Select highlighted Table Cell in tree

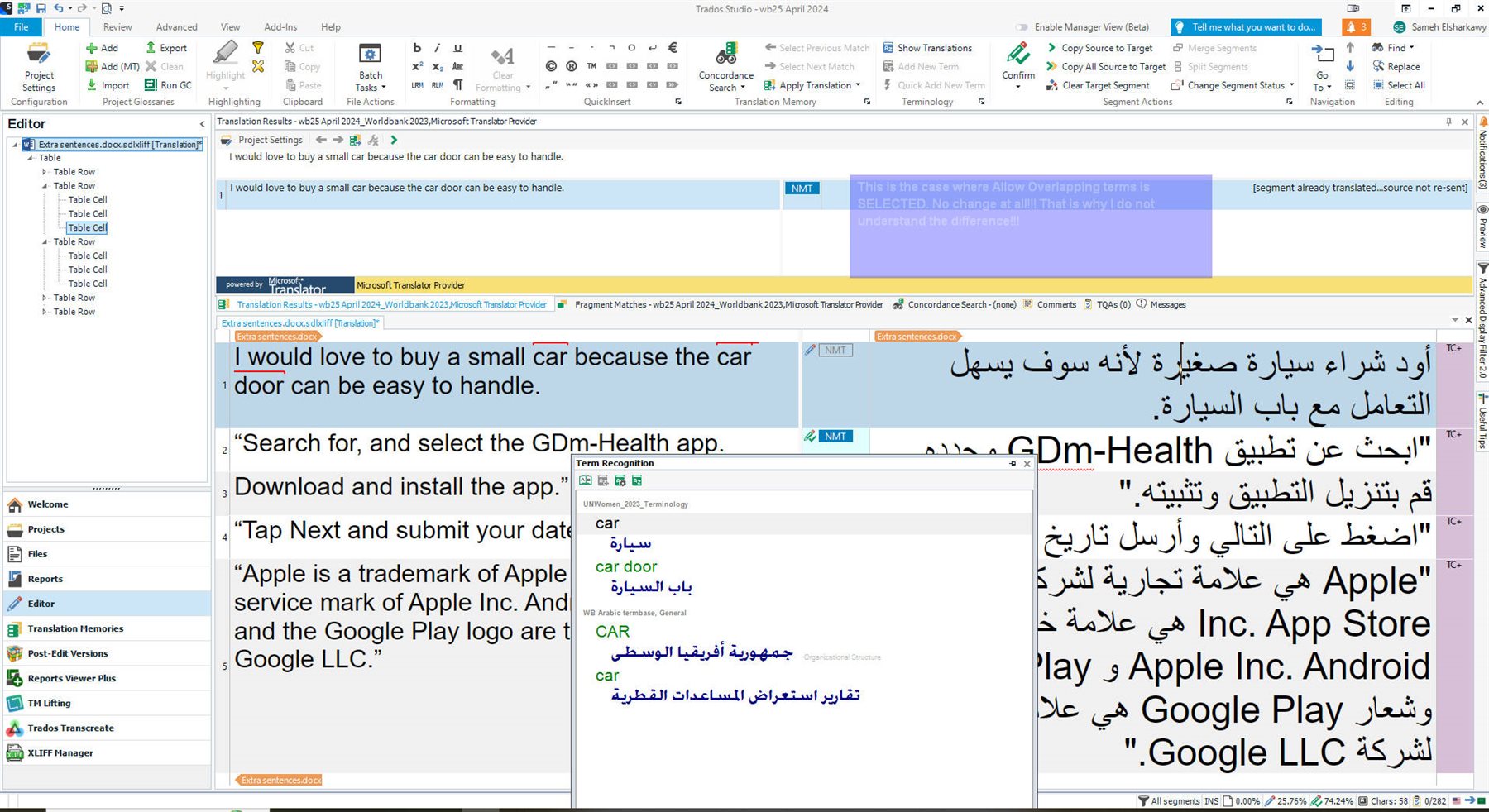point(88,227)
